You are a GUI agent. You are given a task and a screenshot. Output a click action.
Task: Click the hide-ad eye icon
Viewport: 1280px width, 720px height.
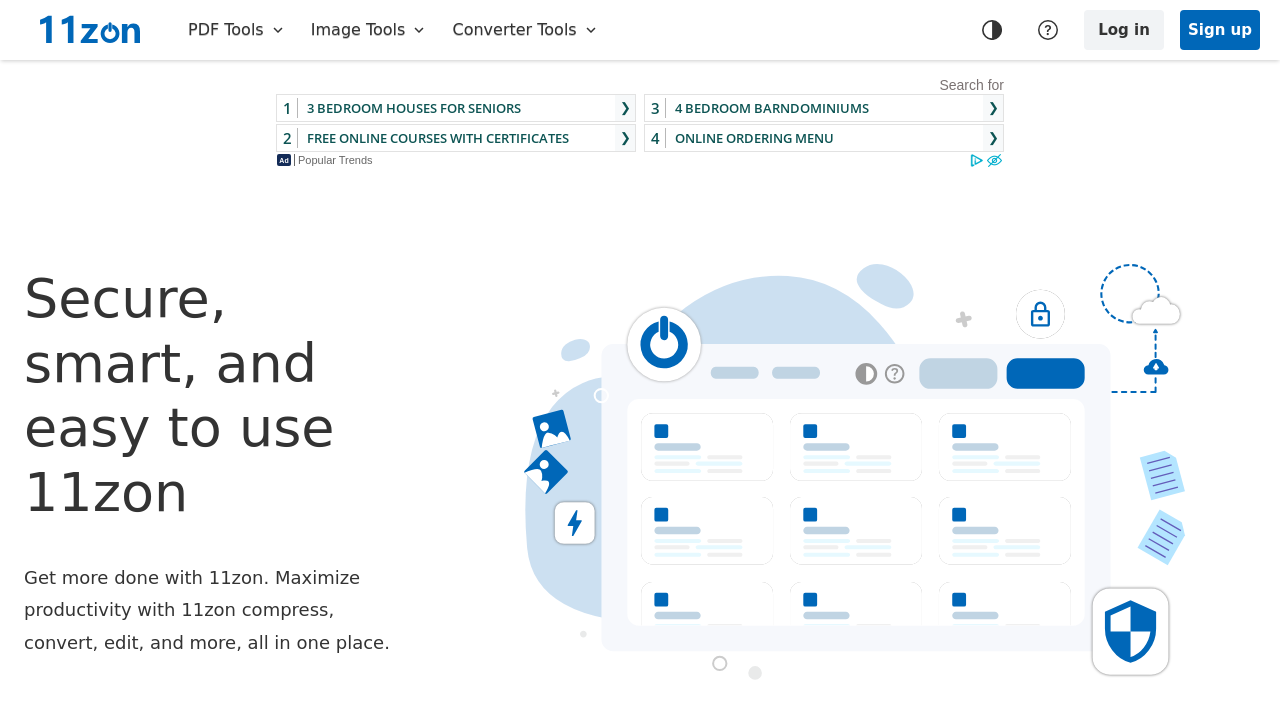click(994, 160)
